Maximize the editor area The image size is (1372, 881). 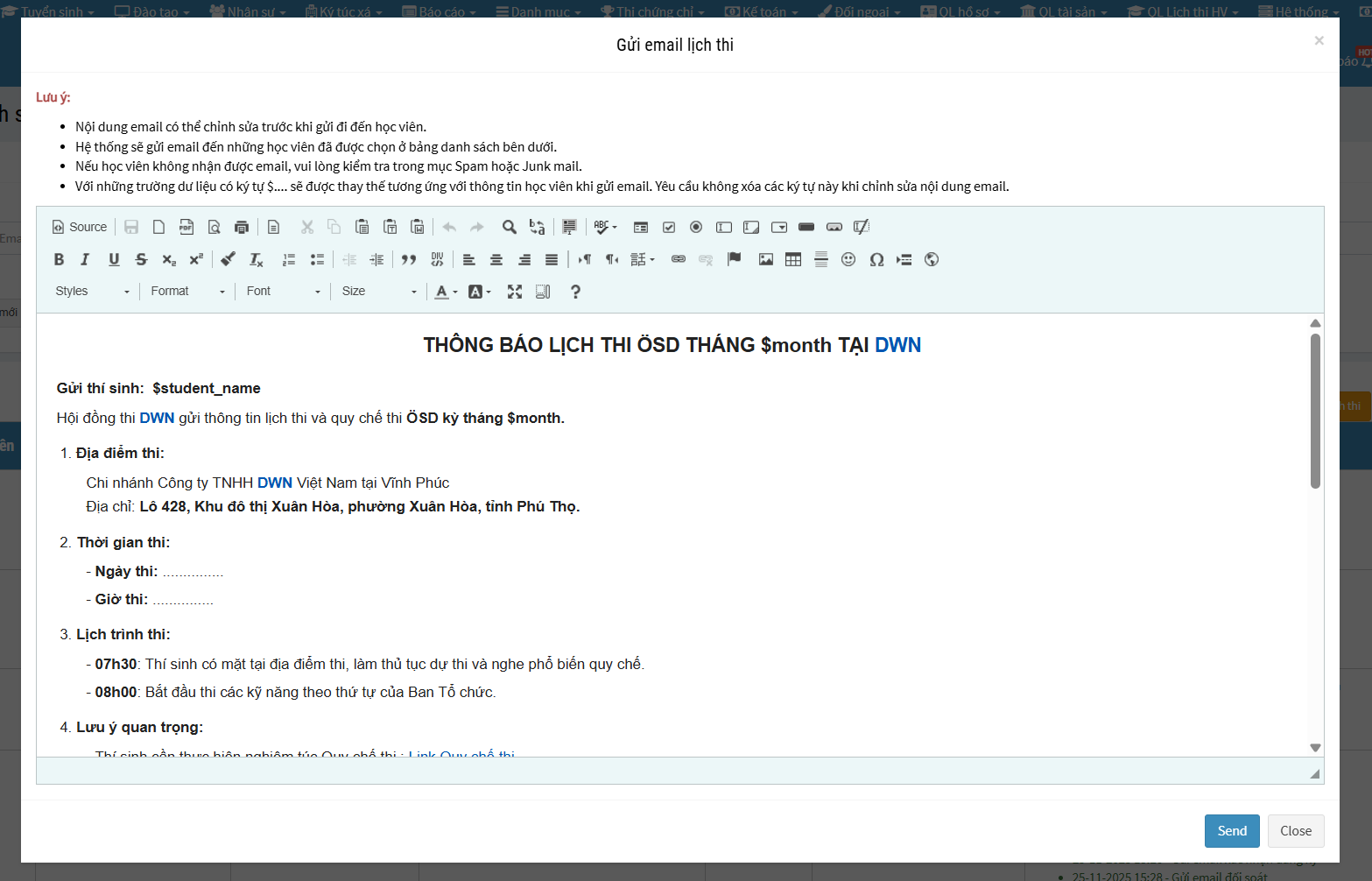tap(515, 292)
